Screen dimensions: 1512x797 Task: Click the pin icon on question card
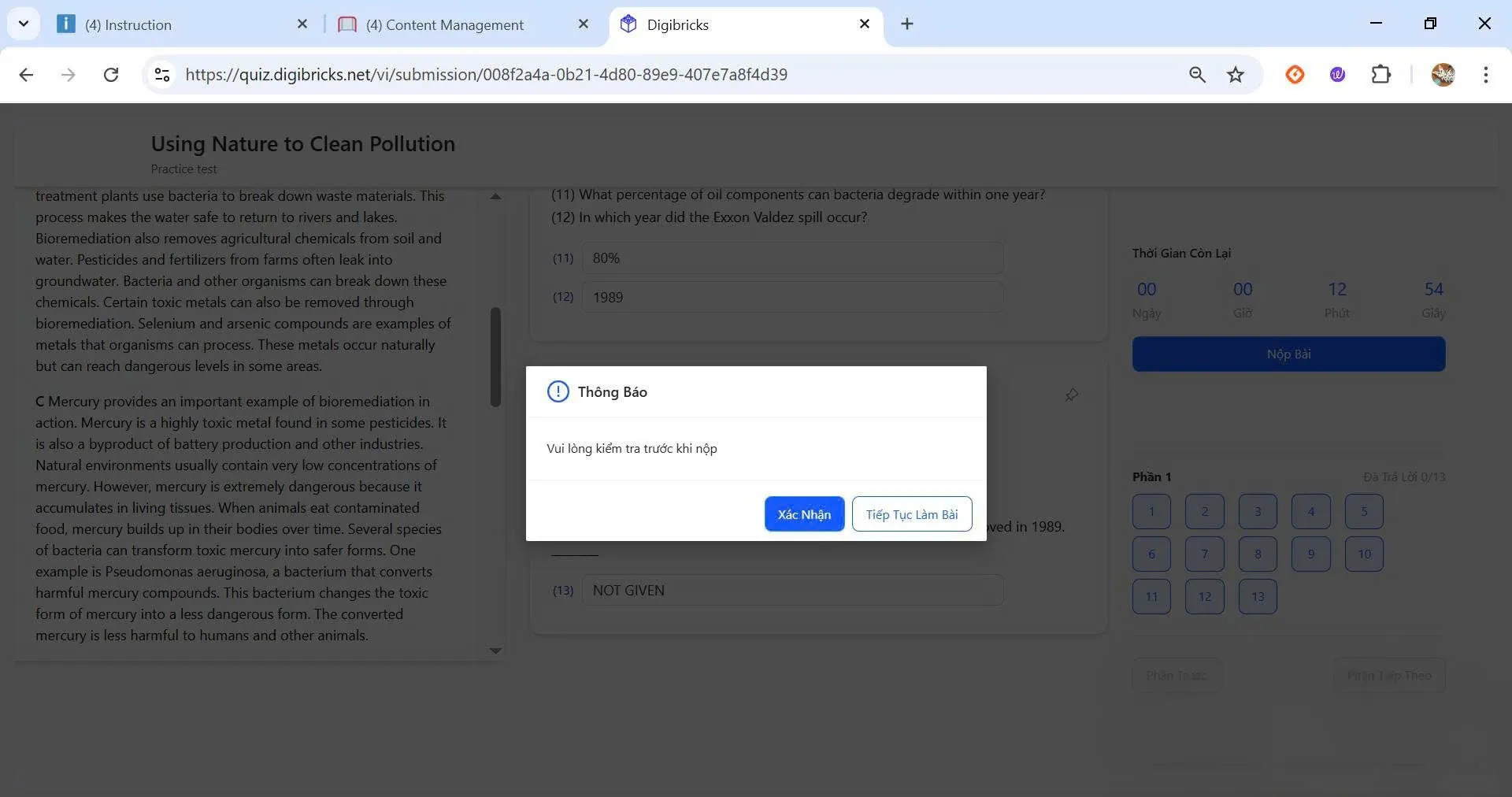coord(1071,395)
